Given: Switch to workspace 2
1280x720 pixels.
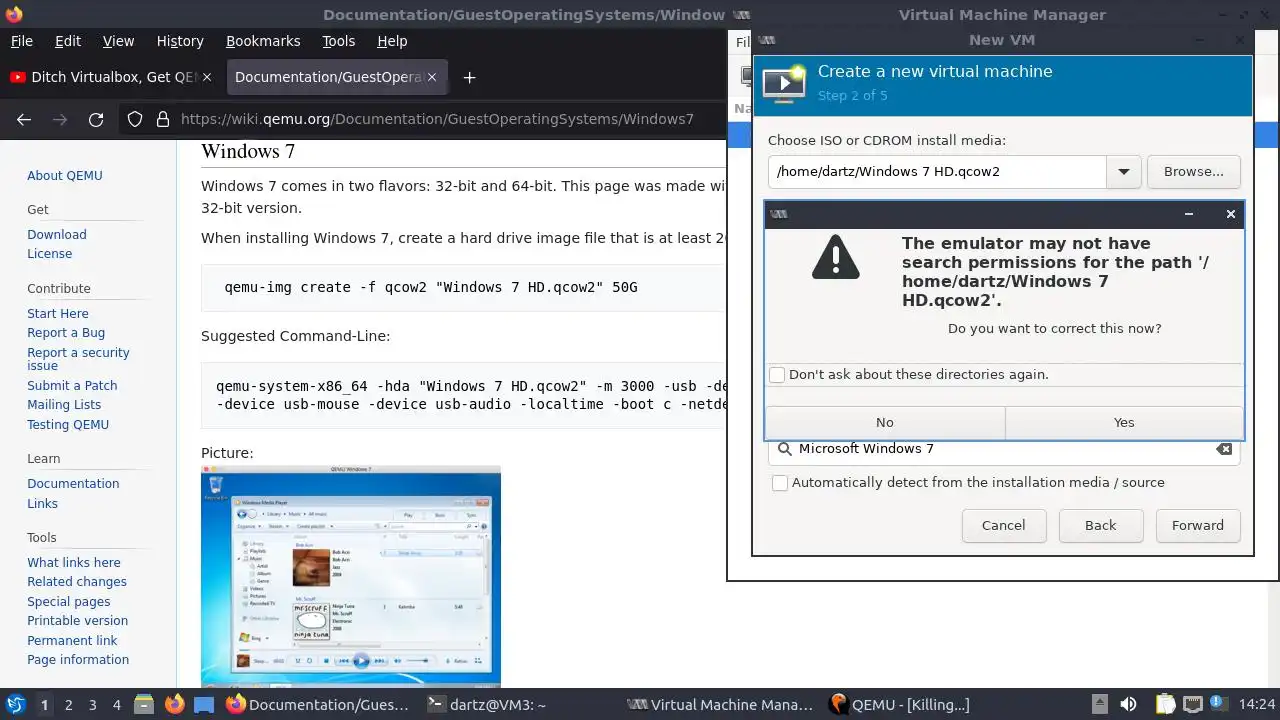Looking at the screenshot, I should (68, 704).
